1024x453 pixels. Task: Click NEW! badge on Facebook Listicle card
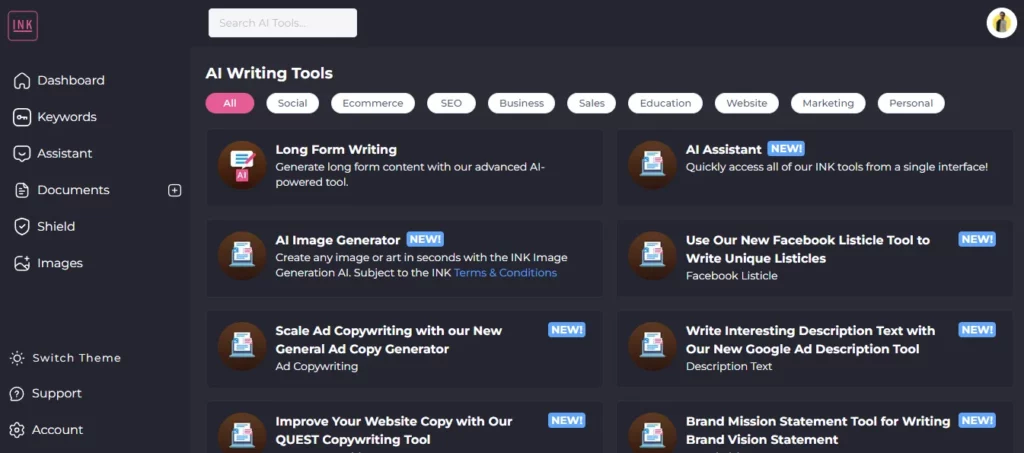(x=977, y=240)
